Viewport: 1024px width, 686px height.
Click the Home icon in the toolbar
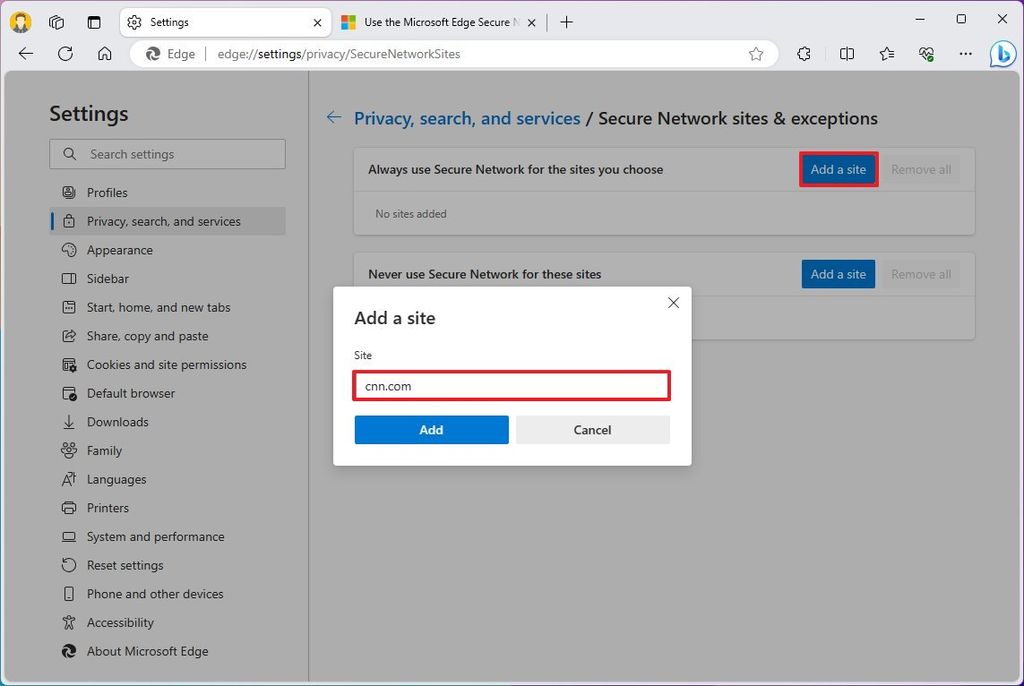(x=103, y=54)
